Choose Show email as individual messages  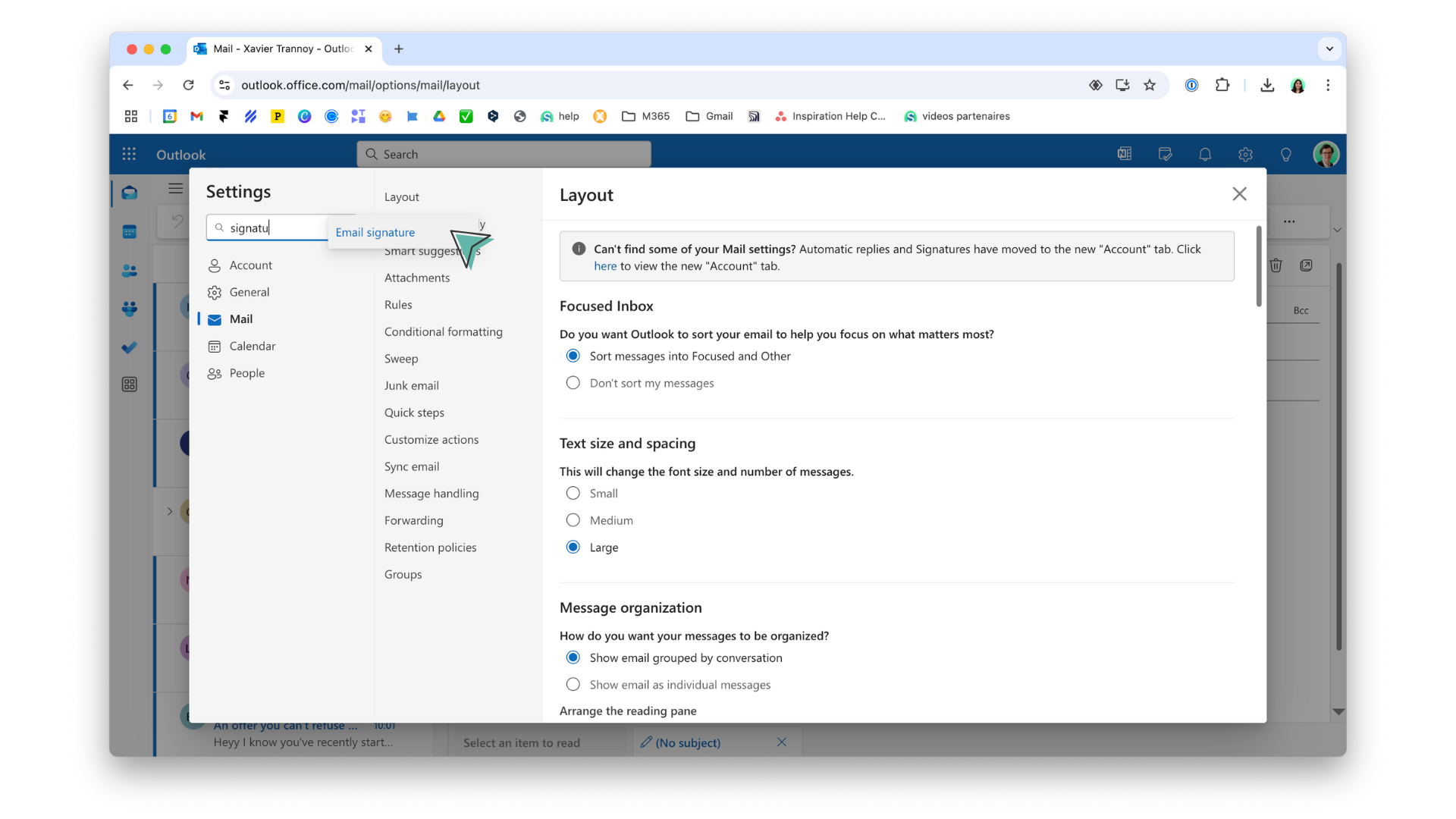573,685
